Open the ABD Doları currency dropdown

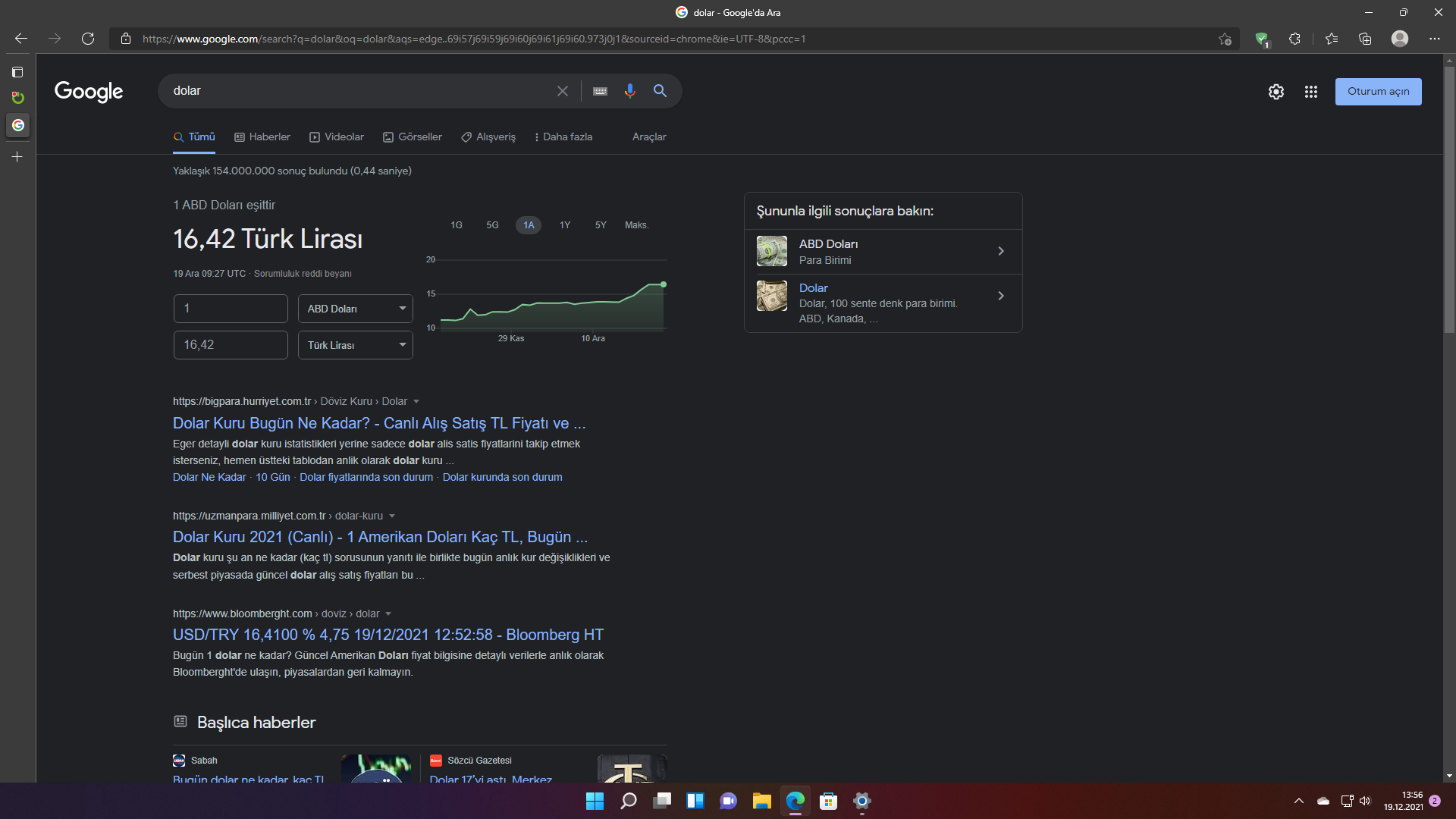coord(355,309)
